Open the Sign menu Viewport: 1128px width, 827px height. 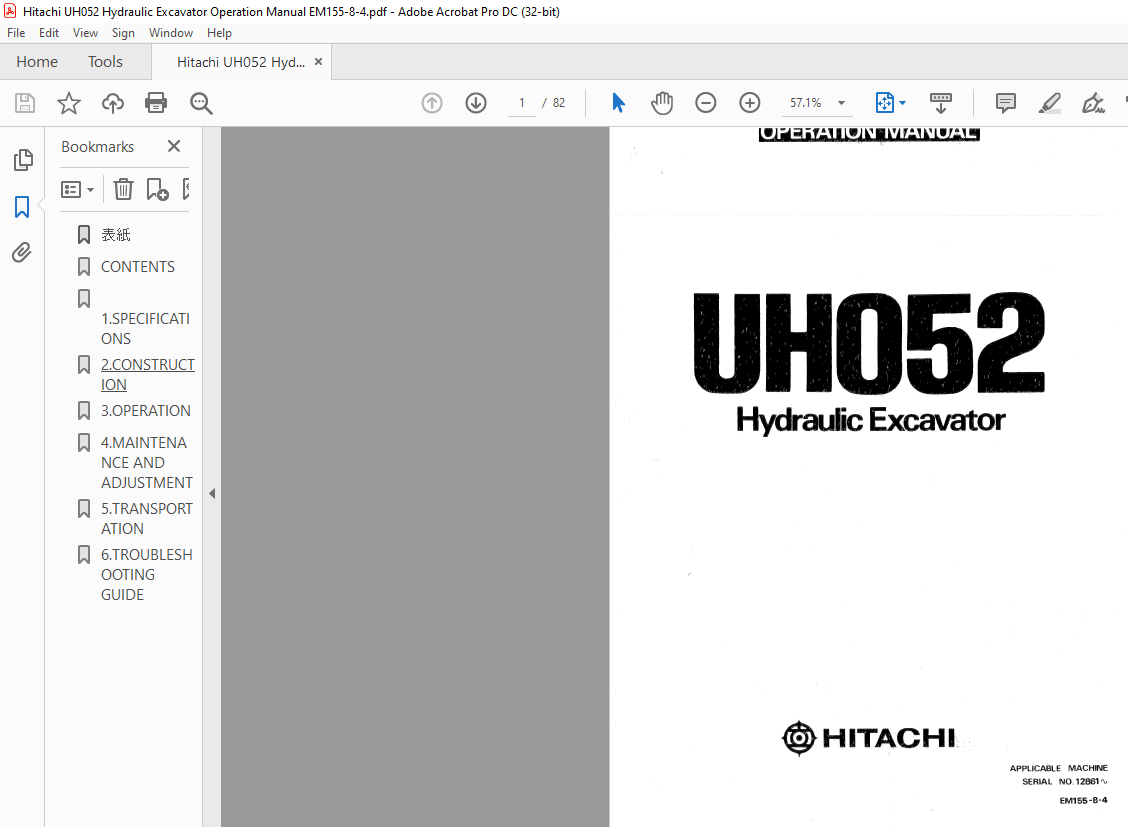(x=123, y=33)
